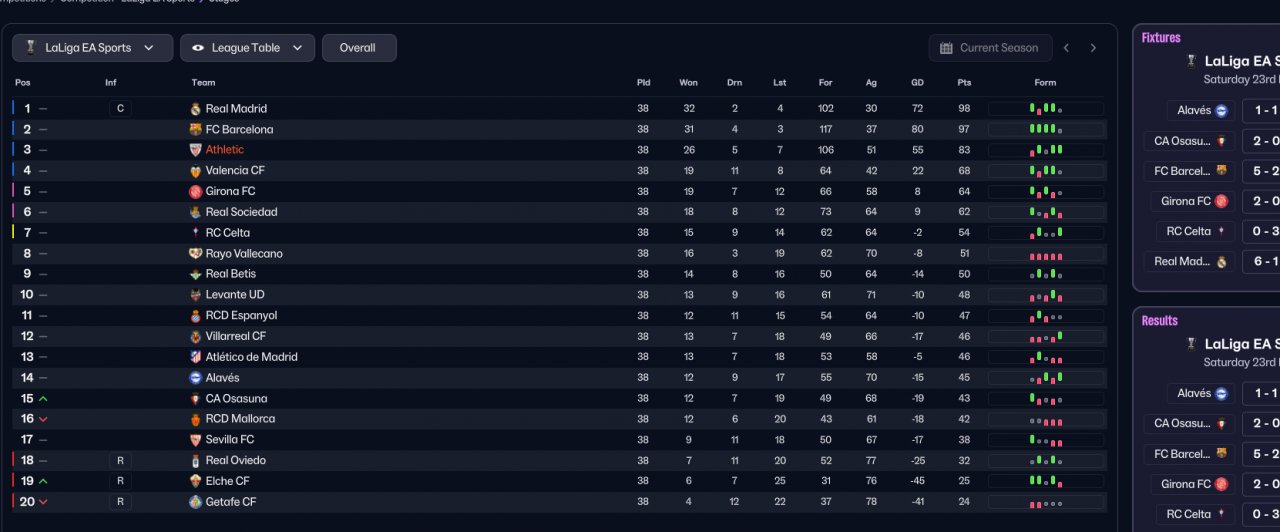
Task: Click the Overall filter button
Action: coord(358,48)
